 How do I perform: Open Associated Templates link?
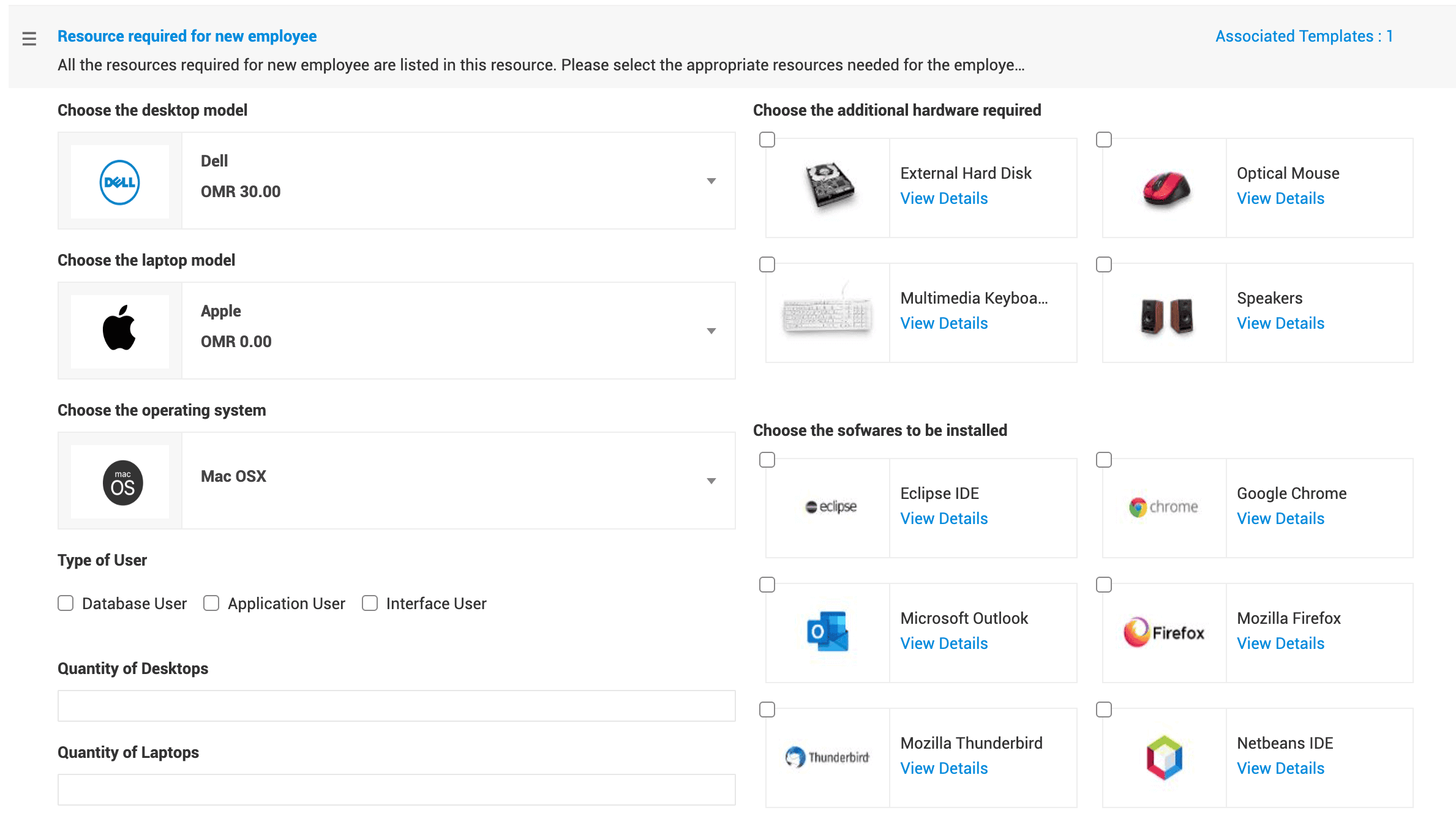click(x=1304, y=36)
